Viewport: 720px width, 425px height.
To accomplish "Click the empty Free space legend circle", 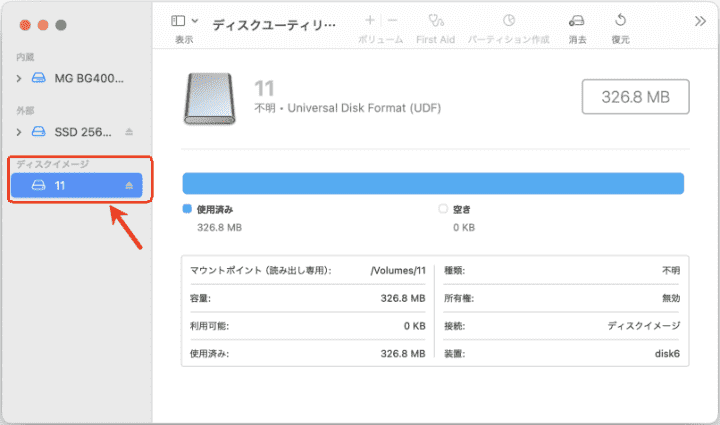I will [x=444, y=210].
